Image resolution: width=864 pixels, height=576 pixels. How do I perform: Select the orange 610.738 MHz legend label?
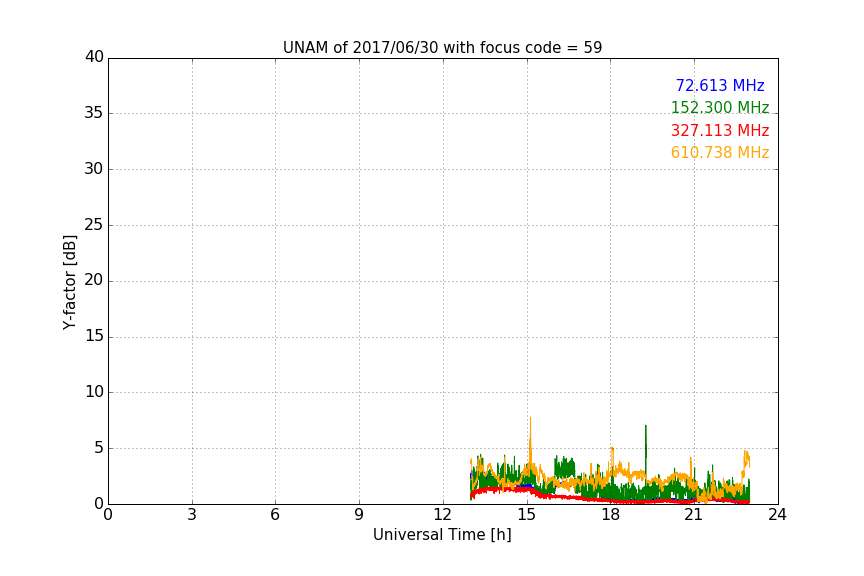tap(720, 152)
